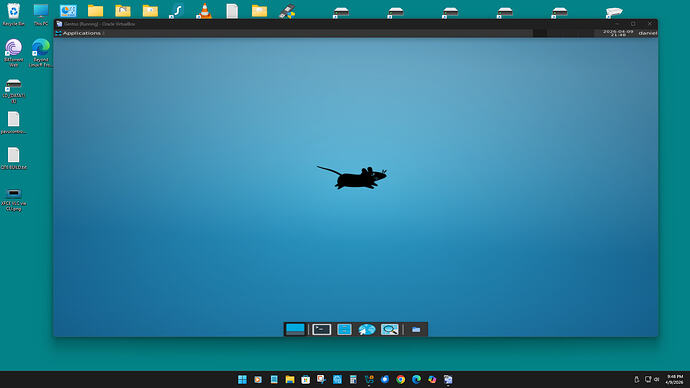Screen dimensions: 690x388
Task: Open Application Finder magnifier icon in dock
Action: pos(389,329)
